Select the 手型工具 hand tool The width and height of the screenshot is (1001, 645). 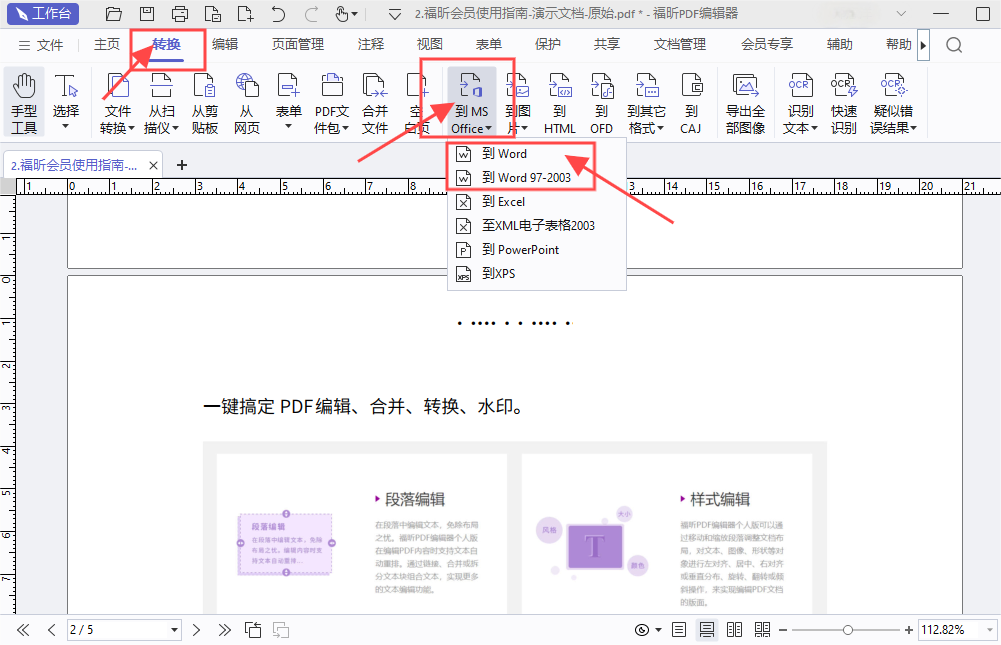[24, 102]
